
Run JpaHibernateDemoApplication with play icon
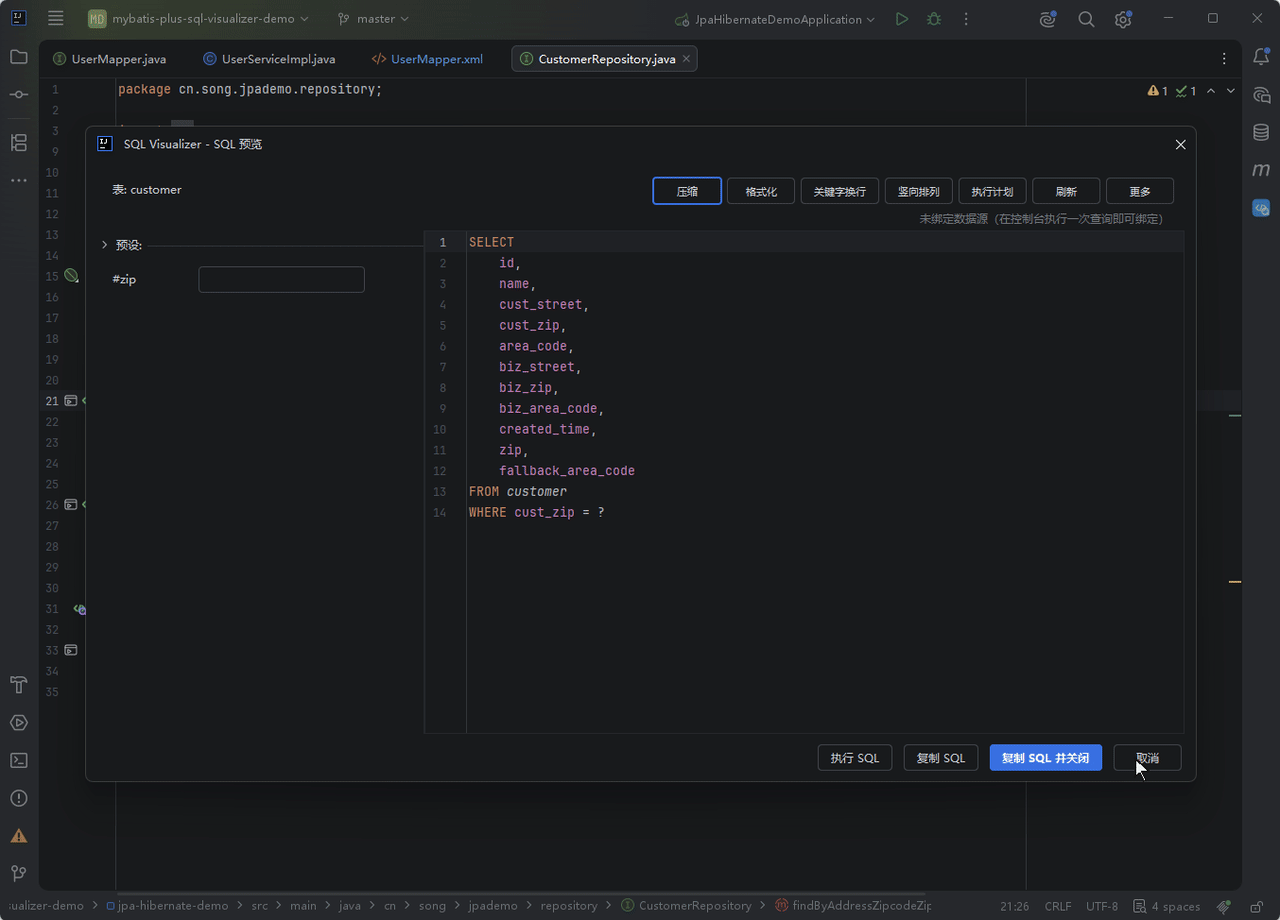(x=902, y=19)
